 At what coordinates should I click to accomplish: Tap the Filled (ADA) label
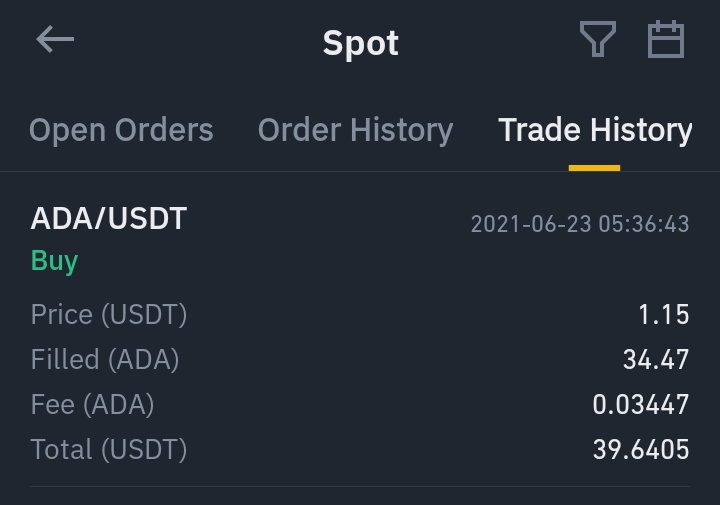tap(105, 359)
